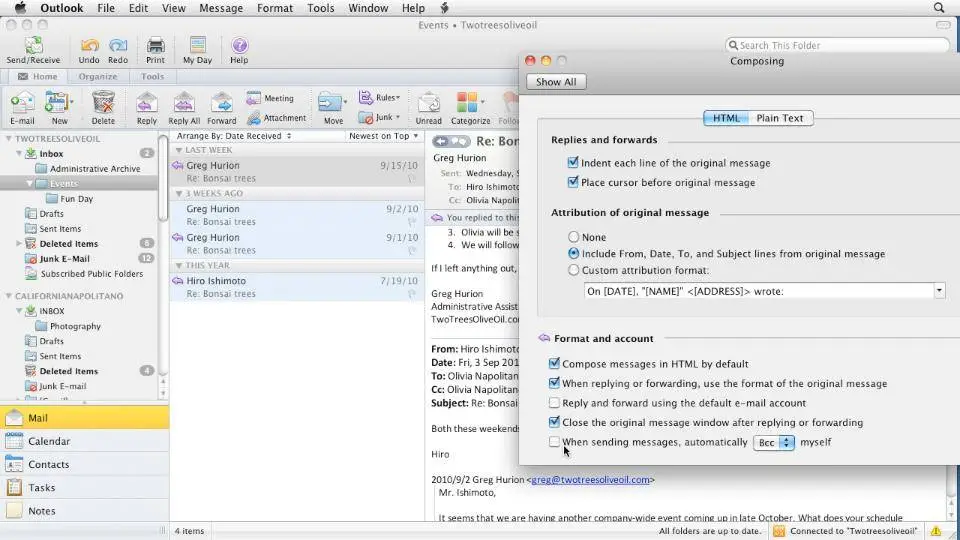Image resolution: width=960 pixels, height=540 pixels.
Task: Expand the Deleted Items folder under Twotreesoliveoil
Action: (x=18, y=243)
